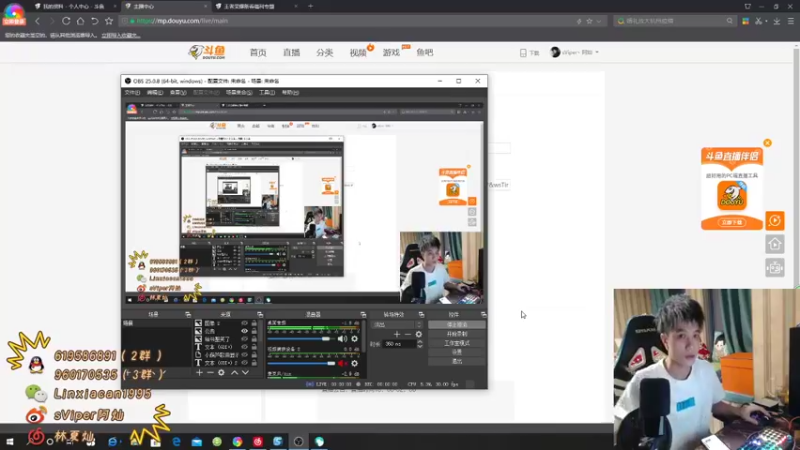
Task: Close the 斗鱼直播伴侣 floating ad
Action: coord(767,143)
